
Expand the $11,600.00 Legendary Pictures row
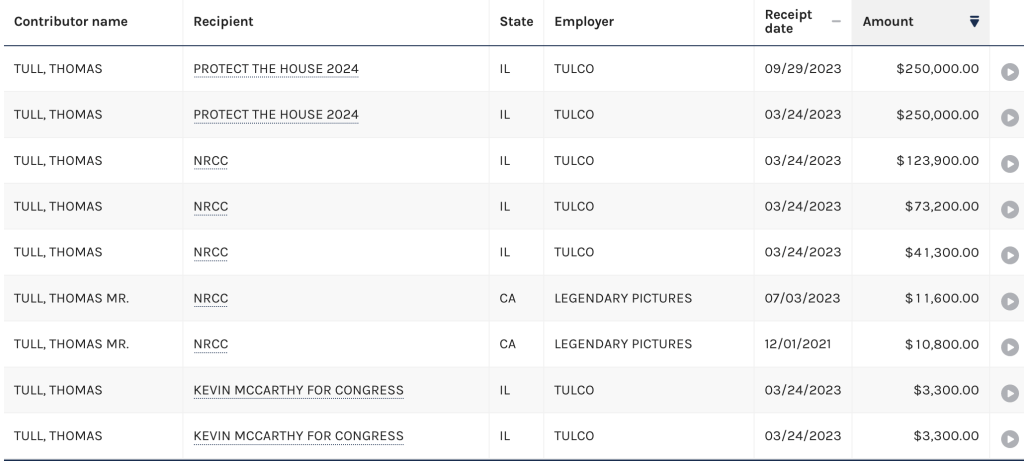click(x=1010, y=301)
